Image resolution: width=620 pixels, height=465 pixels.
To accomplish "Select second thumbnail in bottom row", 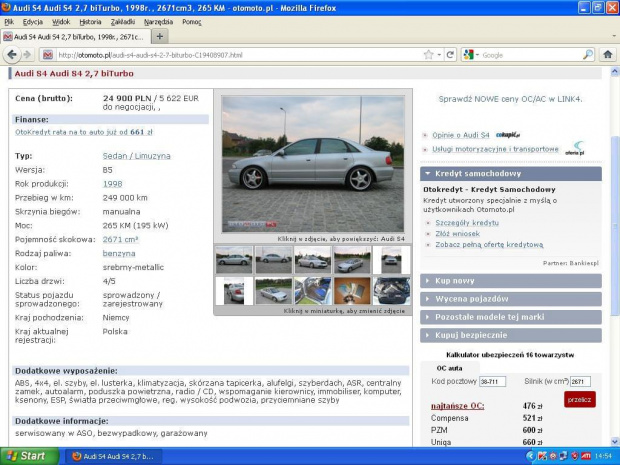I will [274, 291].
